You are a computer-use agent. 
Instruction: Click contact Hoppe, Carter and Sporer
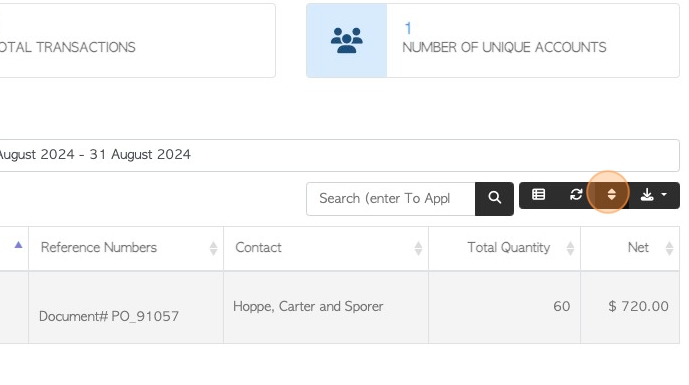tap(308, 306)
